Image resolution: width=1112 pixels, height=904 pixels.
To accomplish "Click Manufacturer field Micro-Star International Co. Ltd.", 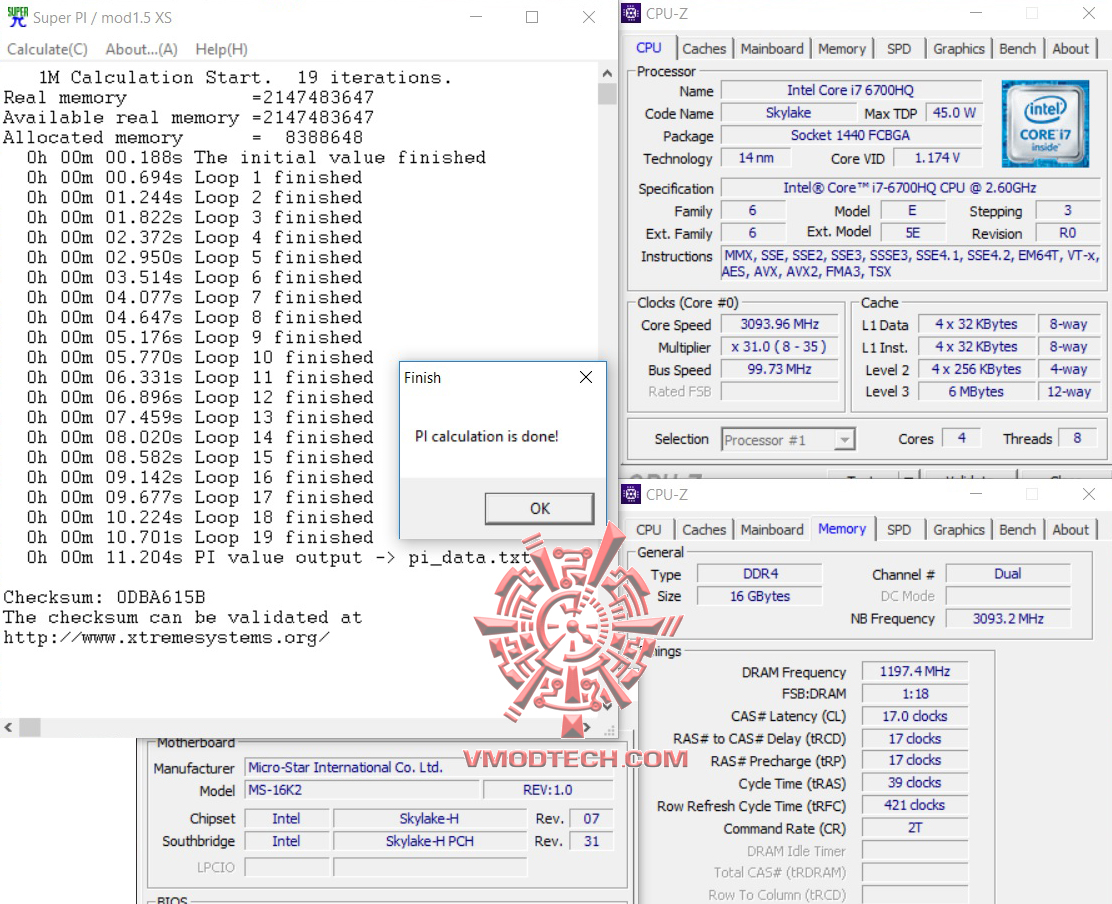I will point(429,768).
